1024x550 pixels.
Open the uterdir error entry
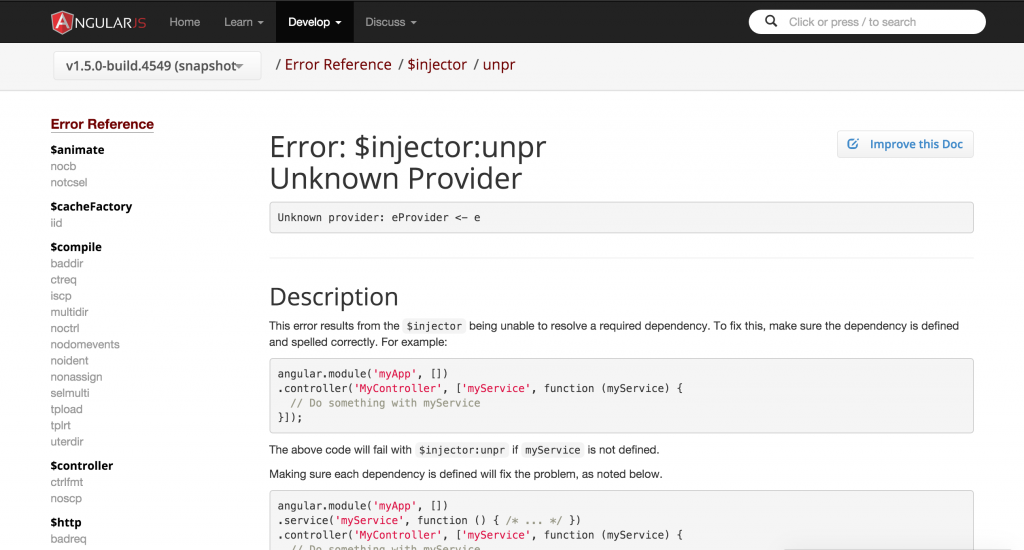click(x=67, y=442)
